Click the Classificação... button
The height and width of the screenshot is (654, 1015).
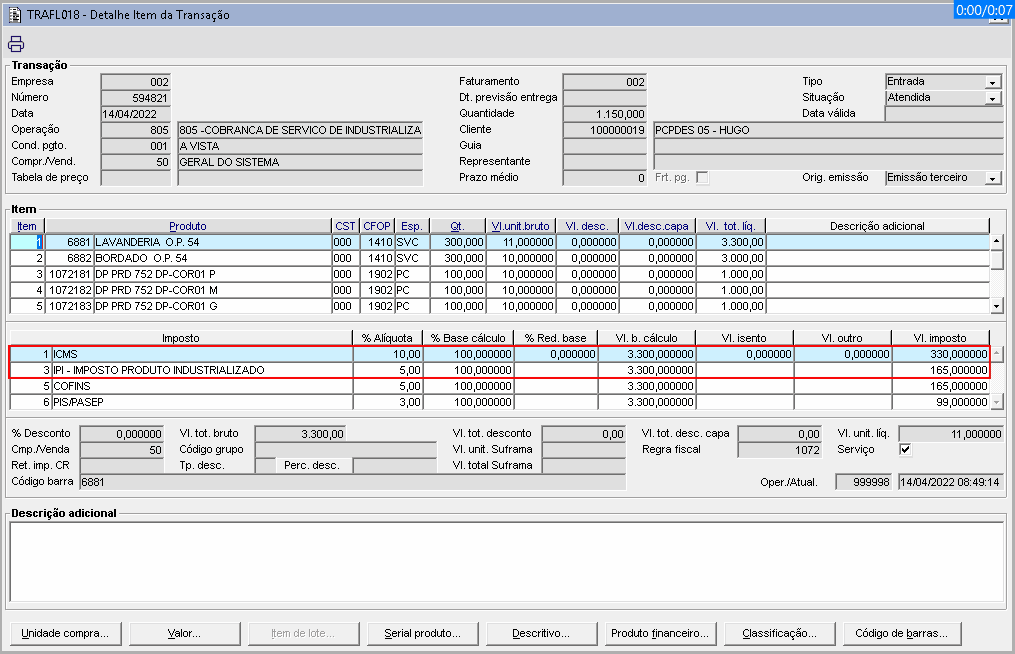[x=779, y=633]
